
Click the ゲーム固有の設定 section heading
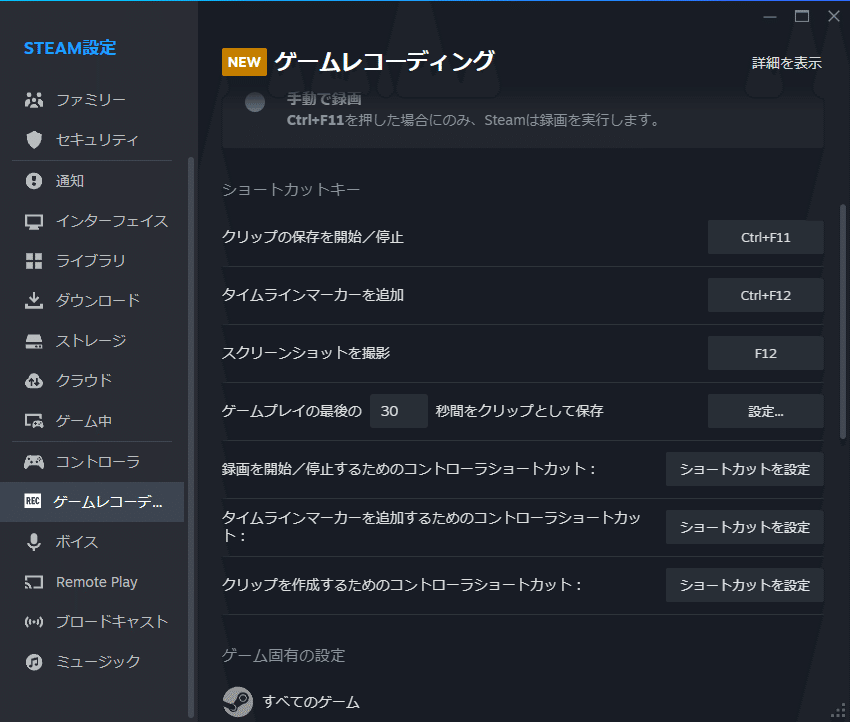284,656
